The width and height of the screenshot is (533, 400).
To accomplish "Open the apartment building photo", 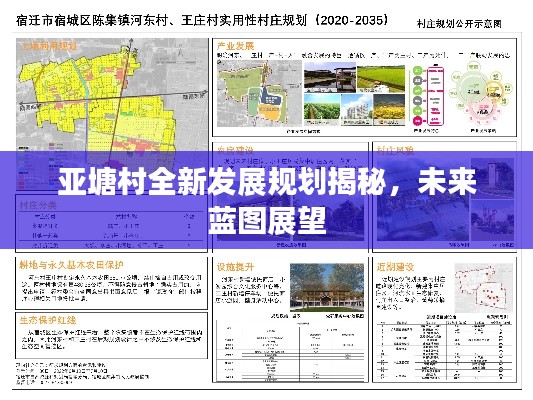I will (x=356, y=109).
